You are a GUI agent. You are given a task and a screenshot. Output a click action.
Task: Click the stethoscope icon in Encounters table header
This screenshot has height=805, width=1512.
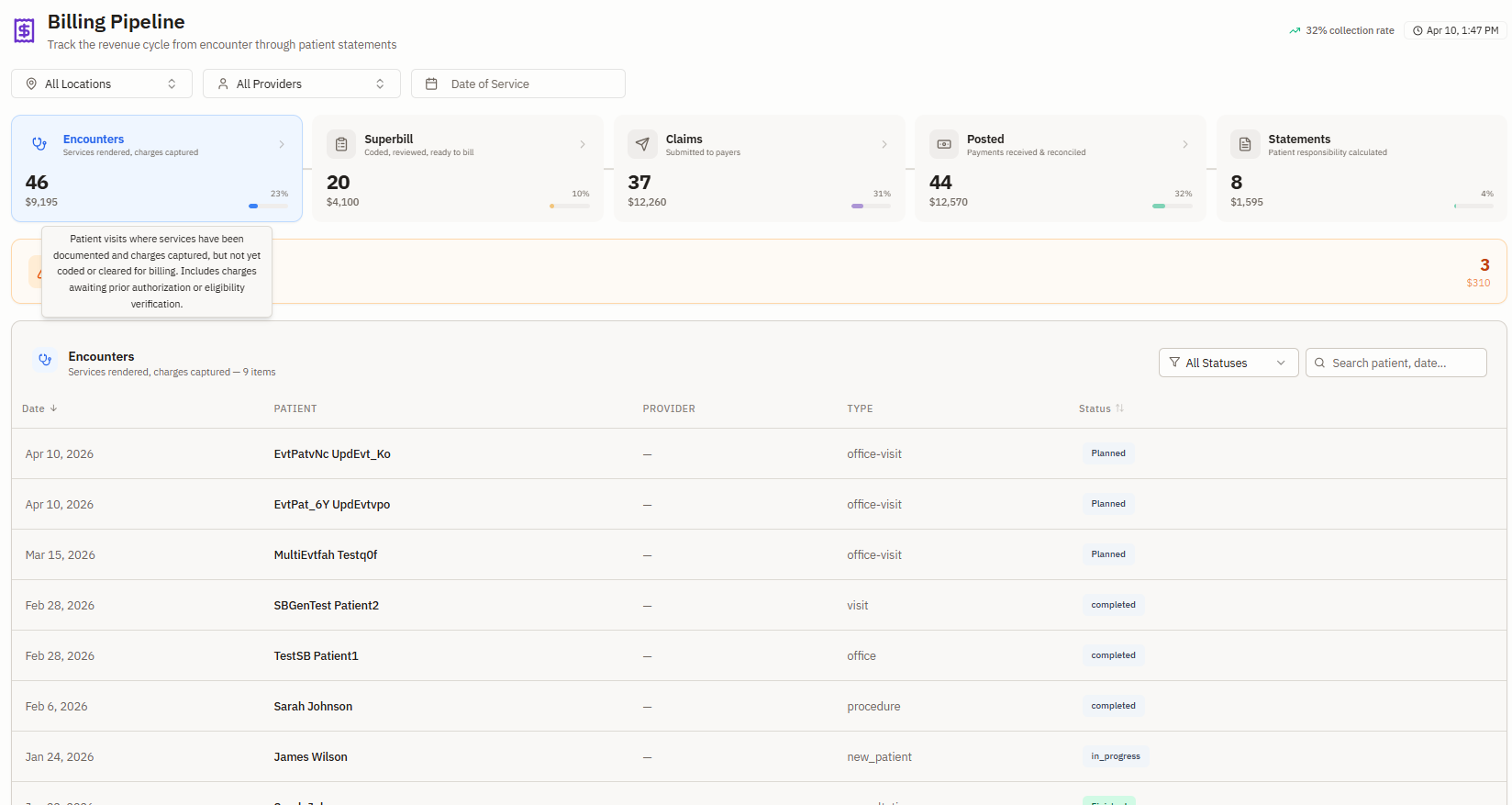tap(45, 360)
